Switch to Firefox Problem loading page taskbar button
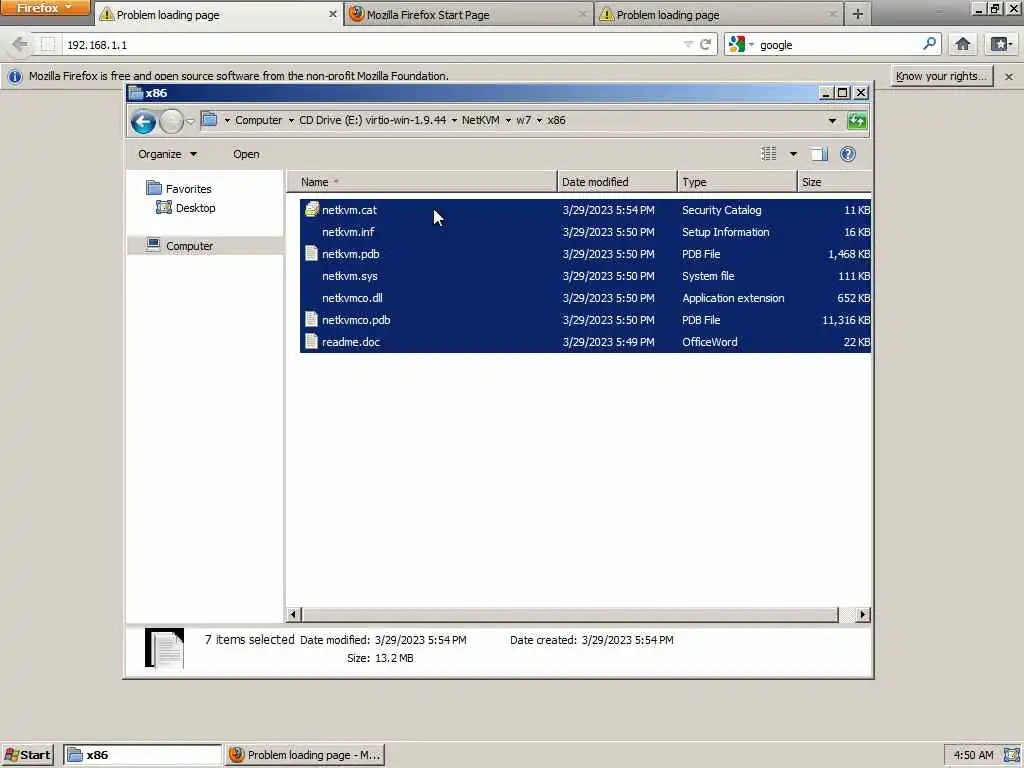Screen dimensions: 1024x768 click(x=305, y=755)
